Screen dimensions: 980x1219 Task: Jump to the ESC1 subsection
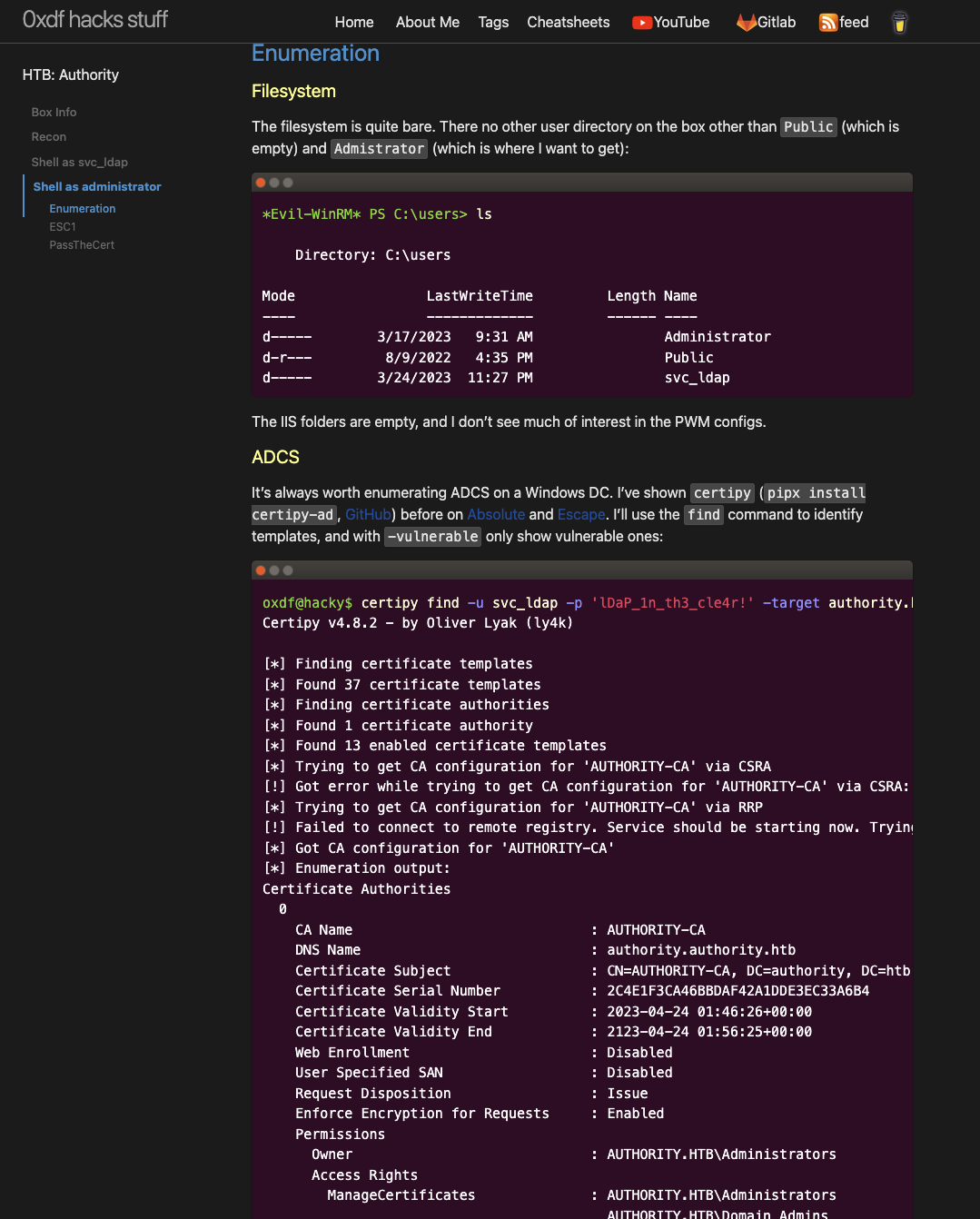(x=63, y=226)
